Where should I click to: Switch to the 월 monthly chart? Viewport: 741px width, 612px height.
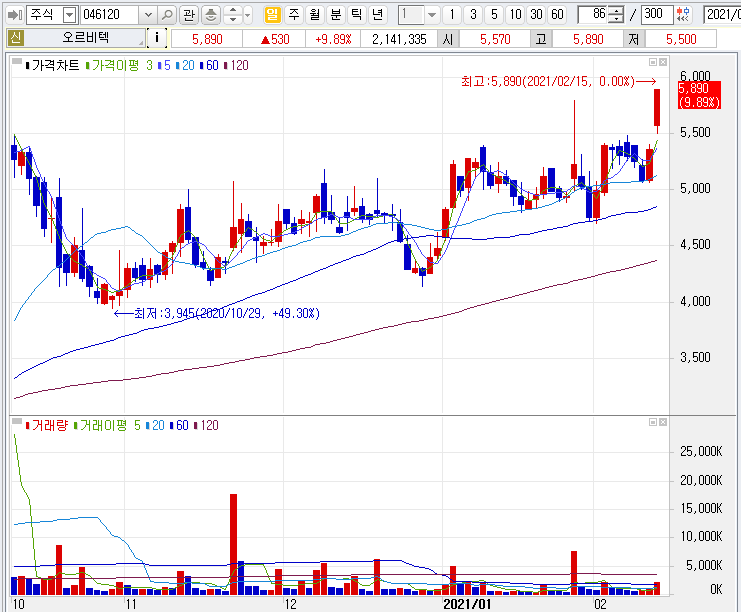click(x=315, y=15)
